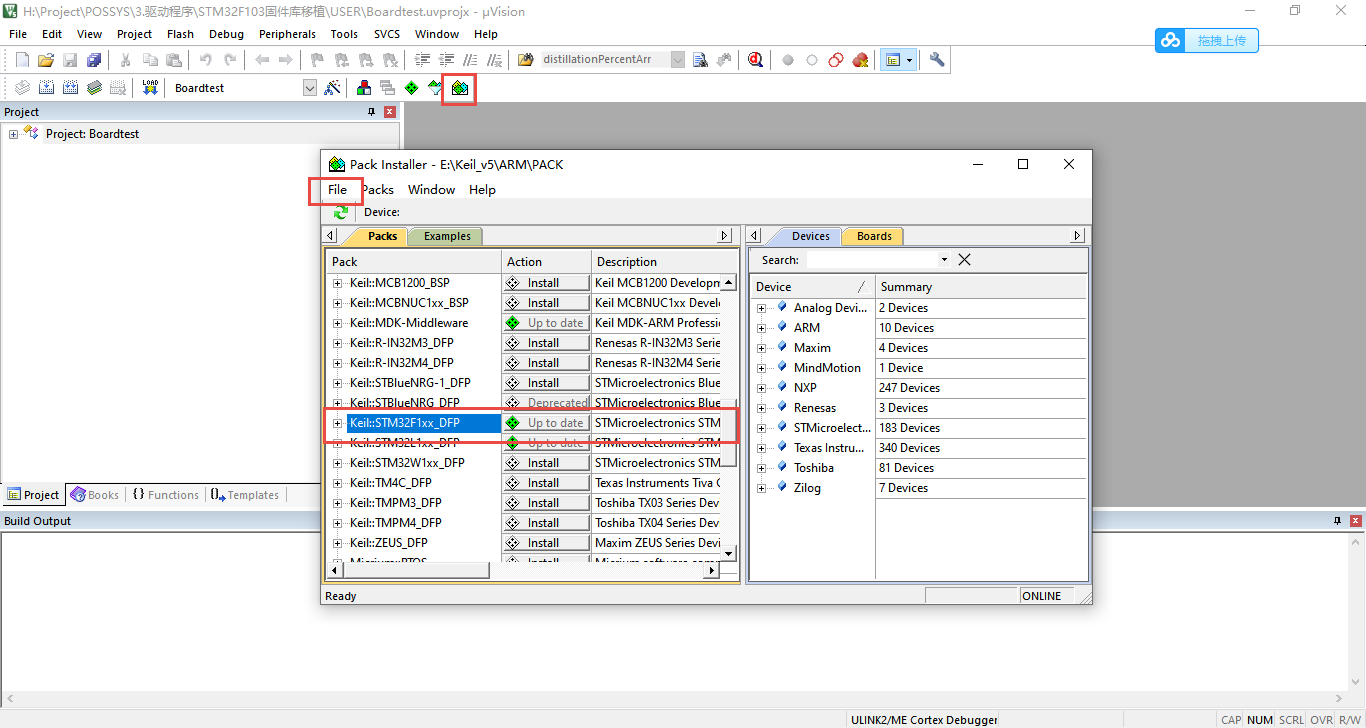
Task: Click the 拖拽上传 upload widget
Action: click(1207, 41)
